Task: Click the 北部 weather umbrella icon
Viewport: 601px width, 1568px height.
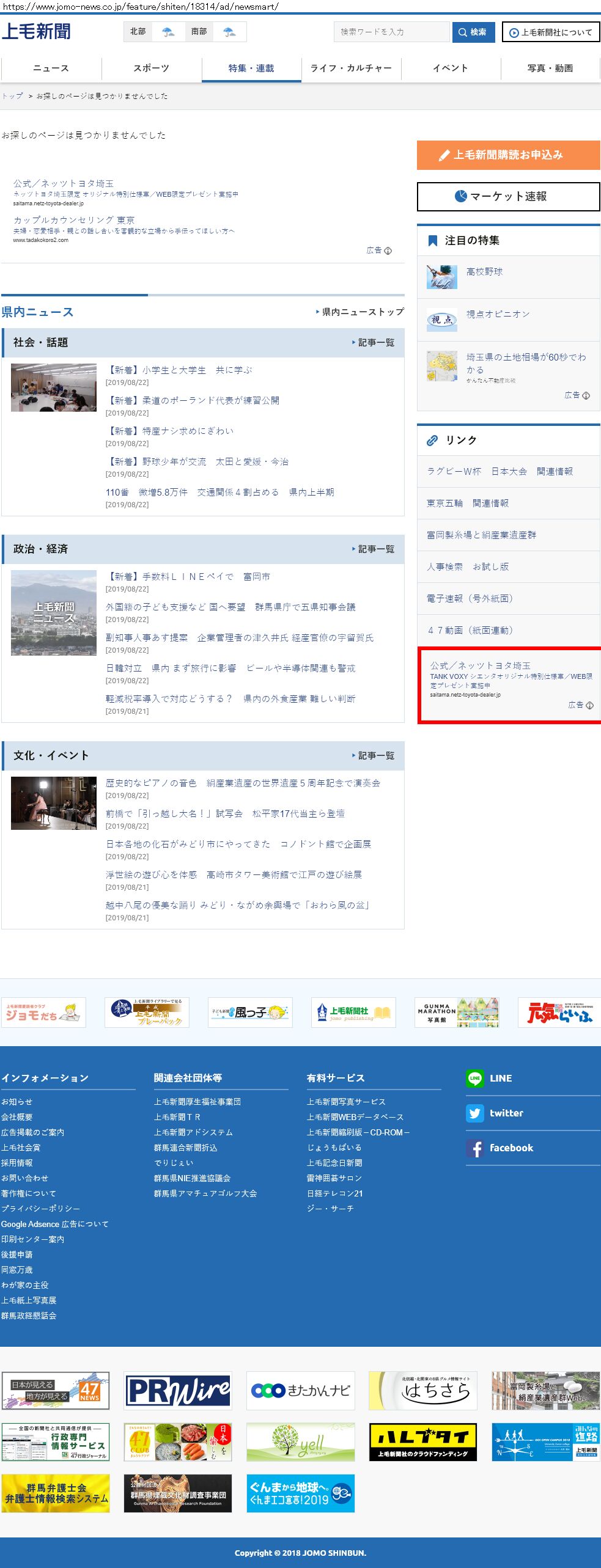Action: tap(168, 32)
